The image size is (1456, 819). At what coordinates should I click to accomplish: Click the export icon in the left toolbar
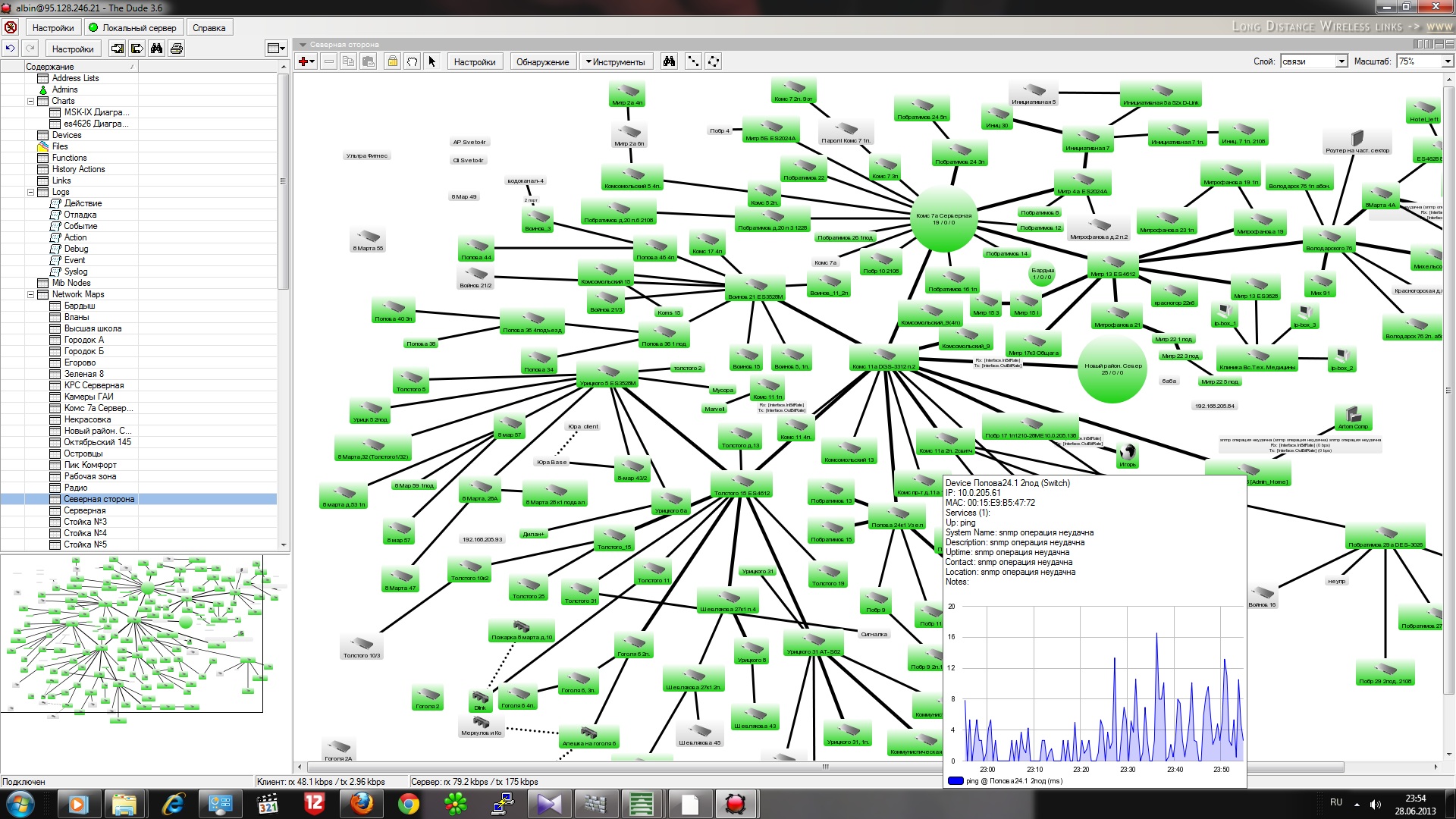pyautogui.click(x=136, y=49)
